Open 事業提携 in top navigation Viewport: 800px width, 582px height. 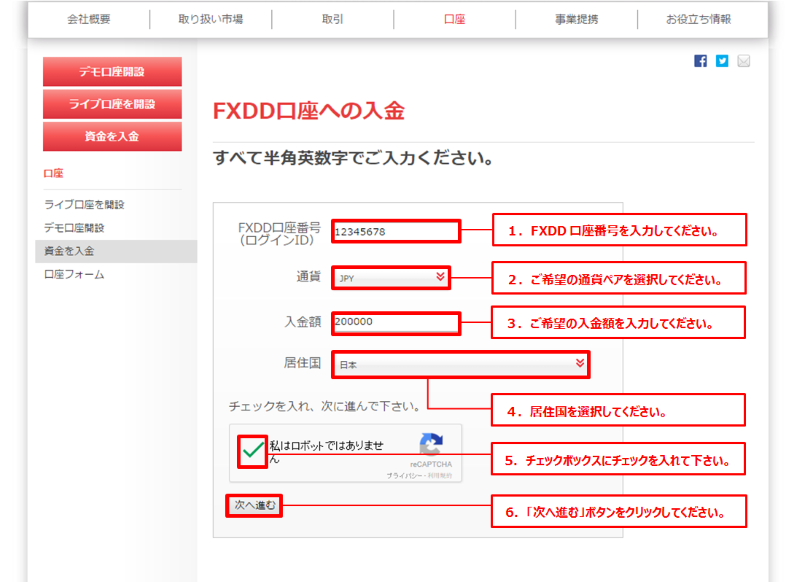pos(577,19)
